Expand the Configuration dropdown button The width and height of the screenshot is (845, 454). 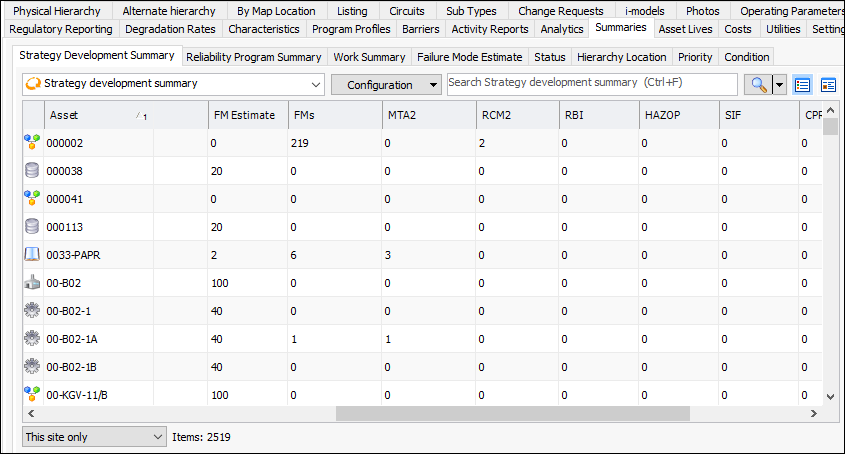(386, 85)
